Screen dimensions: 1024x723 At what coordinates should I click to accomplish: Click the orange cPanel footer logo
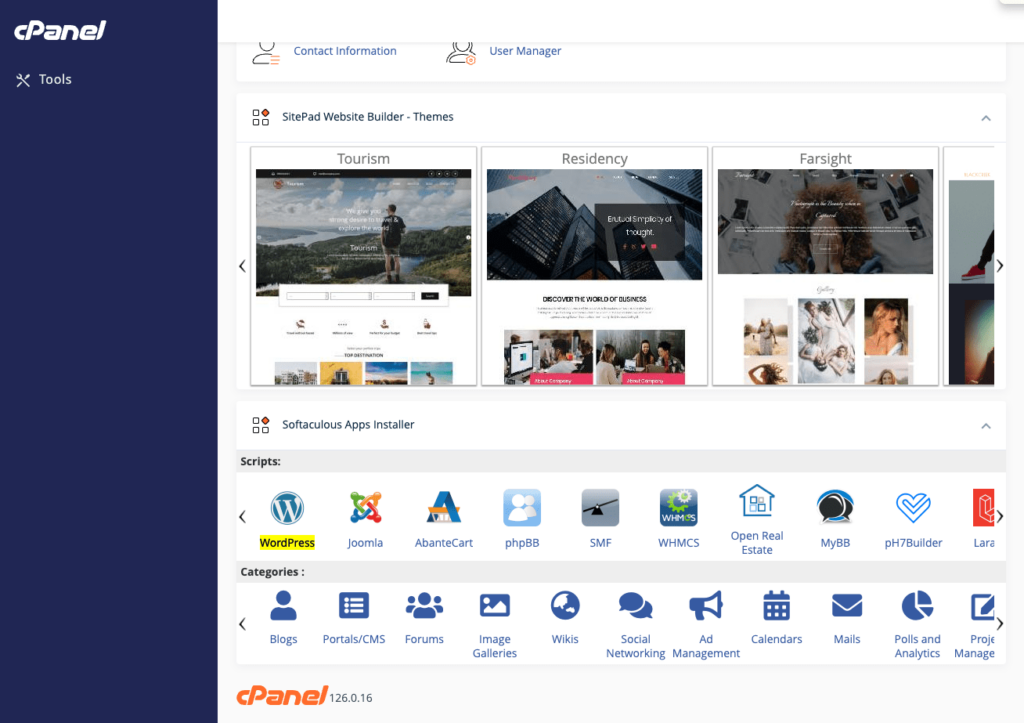coord(281,696)
